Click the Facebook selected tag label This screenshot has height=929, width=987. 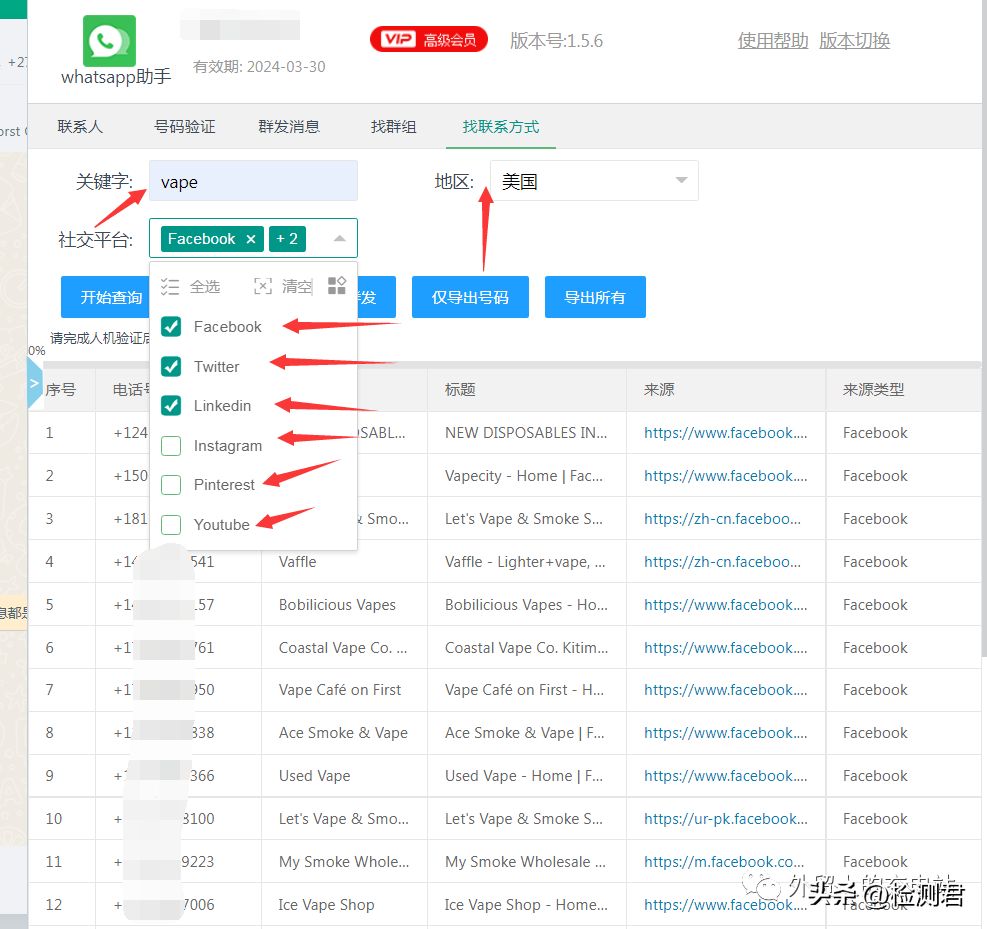pyautogui.click(x=201, y=239)
